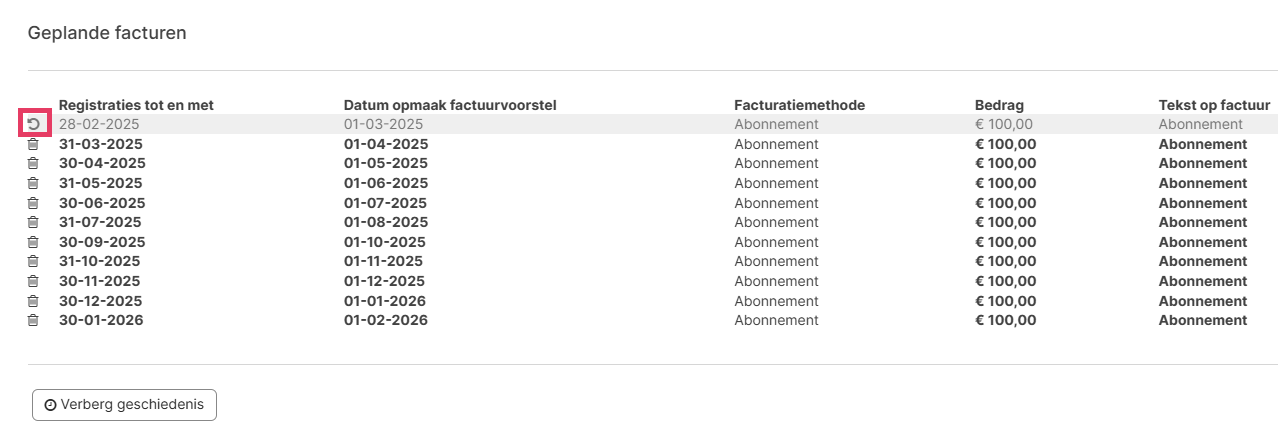1278x435 pixels.
Task: Click the Datum opmaak factuurvoorstel column header
Action: pos(450,105)
